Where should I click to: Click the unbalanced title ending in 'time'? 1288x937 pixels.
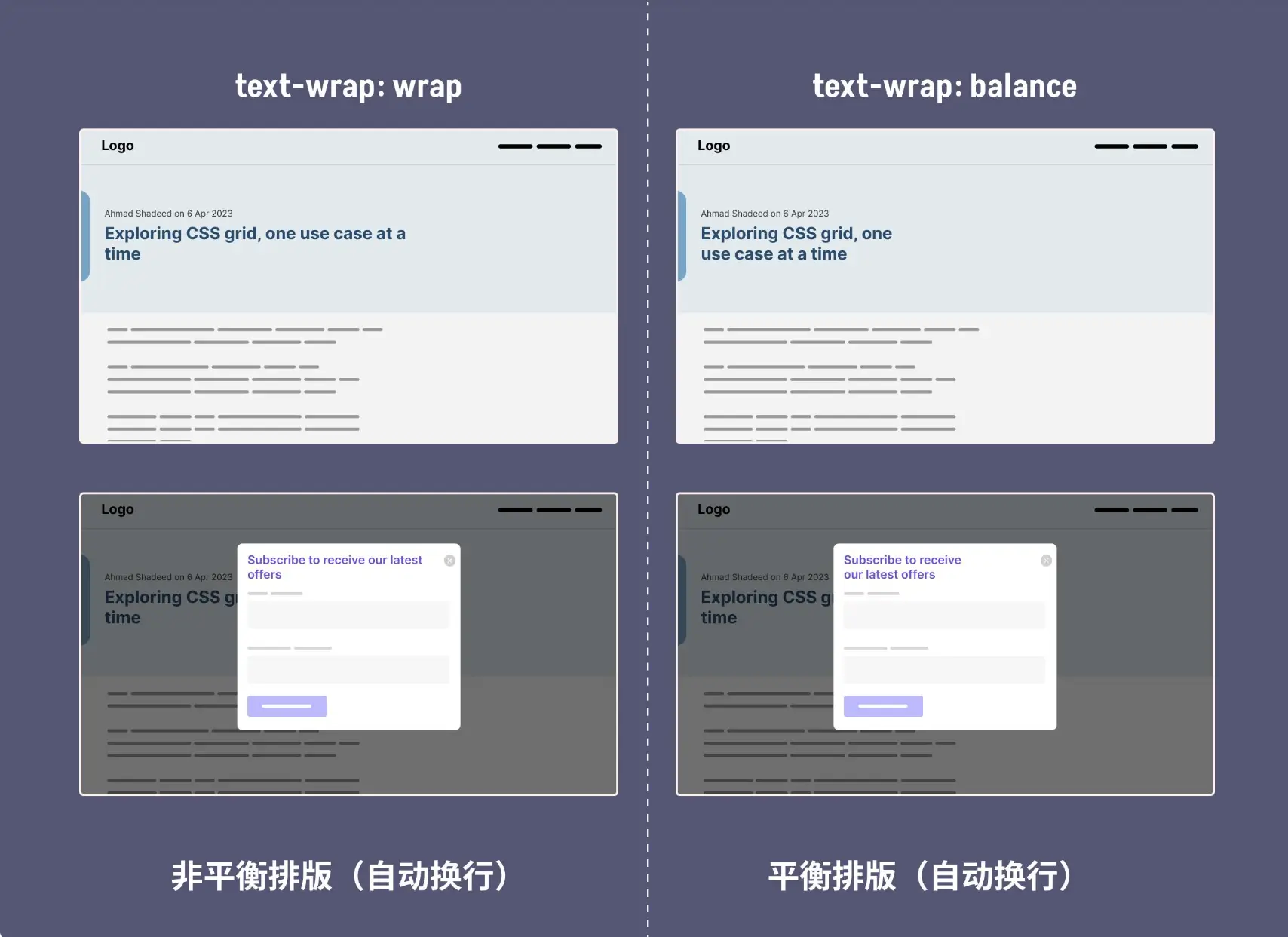255,243
